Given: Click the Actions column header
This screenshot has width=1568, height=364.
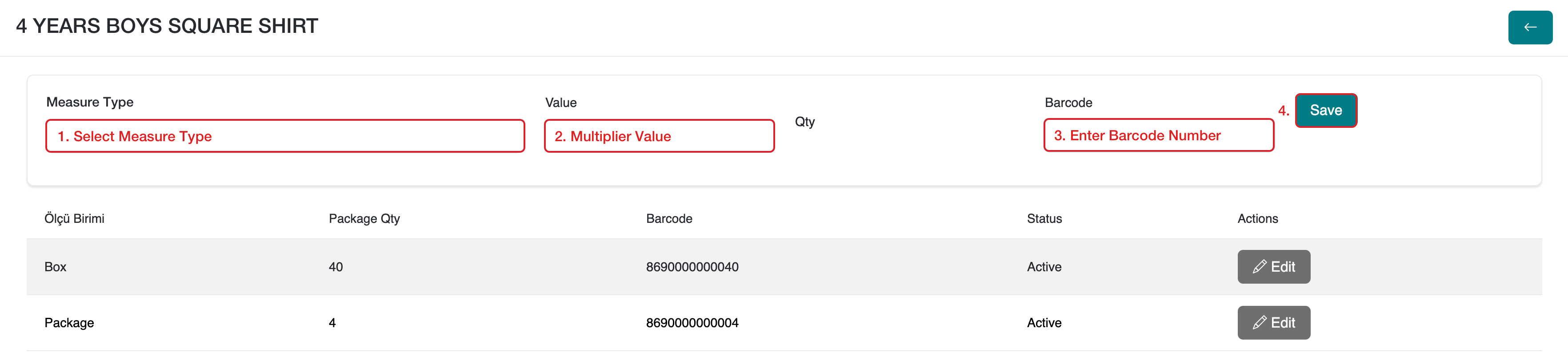Looking at the screenshot, I should coord(1257,219).
